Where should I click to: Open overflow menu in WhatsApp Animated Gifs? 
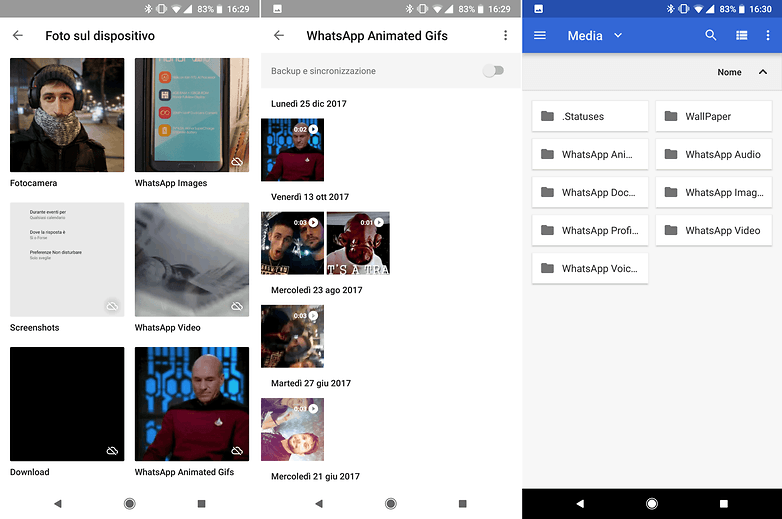point(505,35)
